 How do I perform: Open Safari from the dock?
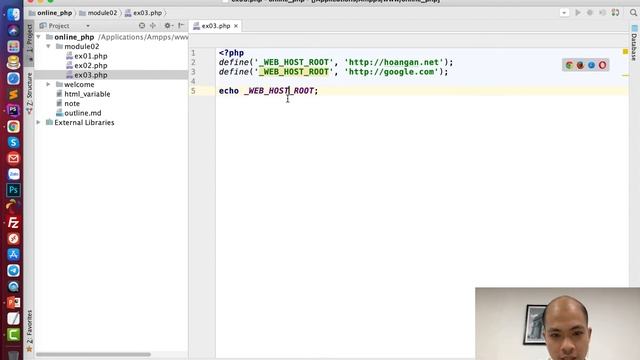[x=13, y=78]
